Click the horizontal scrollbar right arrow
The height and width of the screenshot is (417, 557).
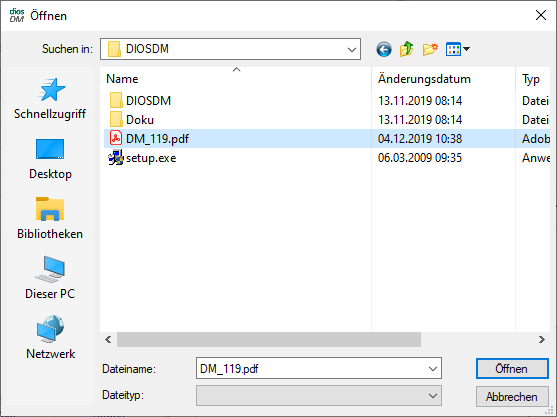pyautogui.click(x=541, y=340)
